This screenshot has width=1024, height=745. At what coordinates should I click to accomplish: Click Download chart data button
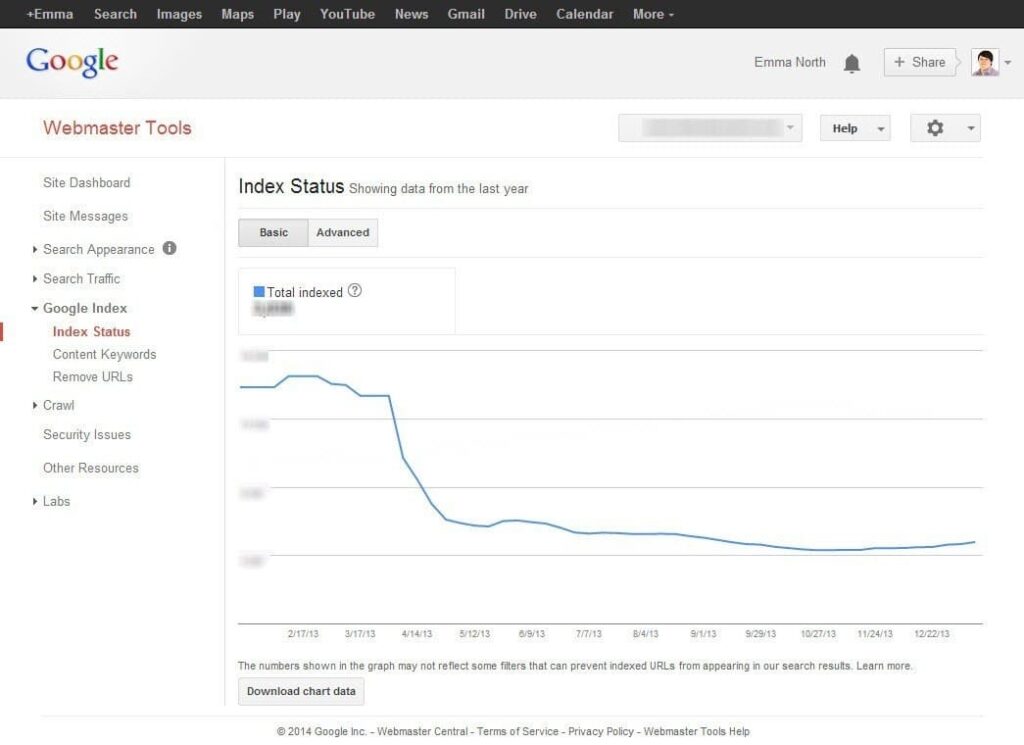[x=301, y=691]
